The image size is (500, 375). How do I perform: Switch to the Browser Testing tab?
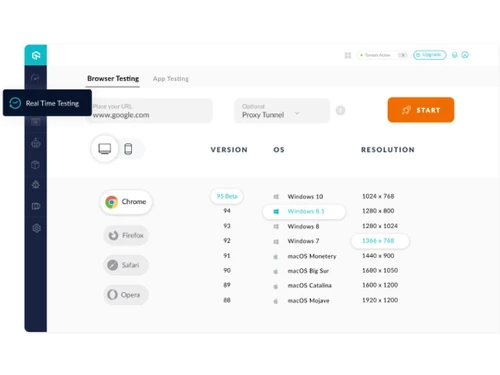point(113,79)
